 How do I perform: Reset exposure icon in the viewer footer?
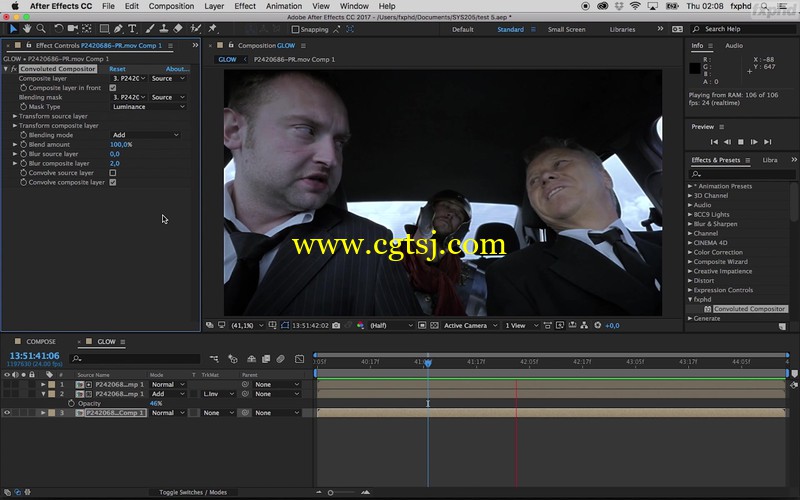point(597,326)
